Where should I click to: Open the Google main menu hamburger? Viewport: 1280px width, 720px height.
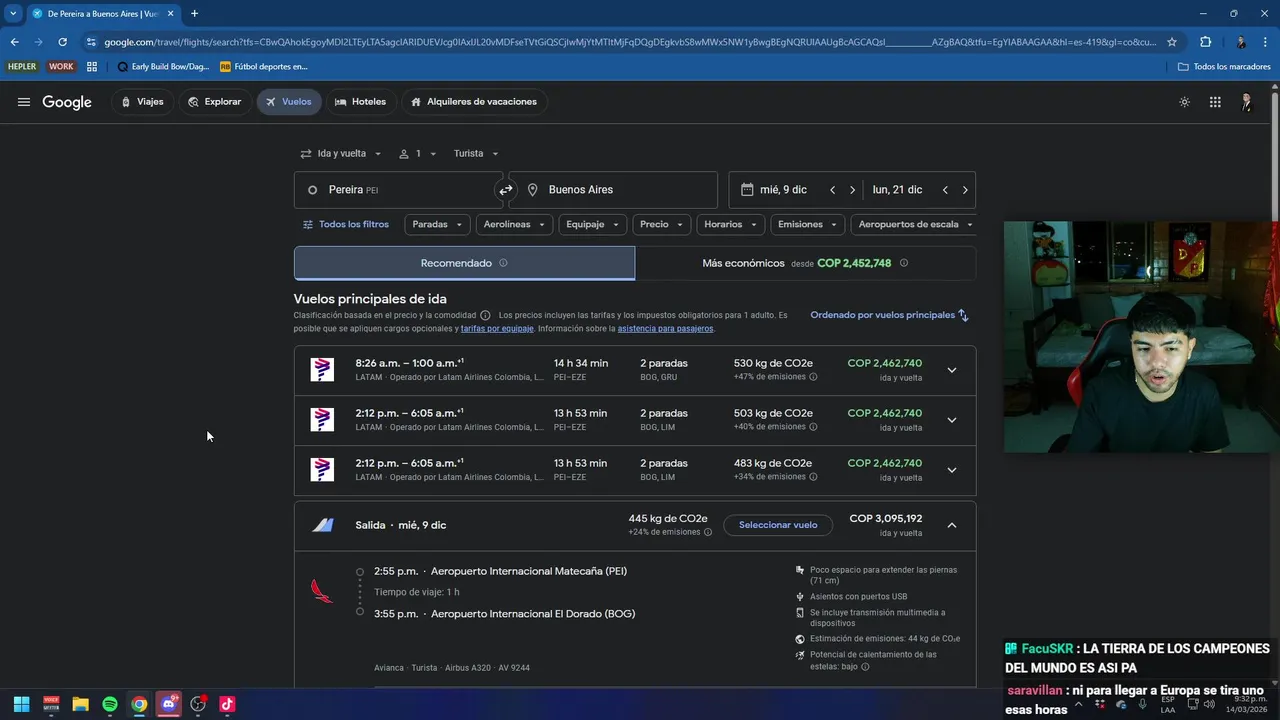pyautogui.click(x=24, y=102)
